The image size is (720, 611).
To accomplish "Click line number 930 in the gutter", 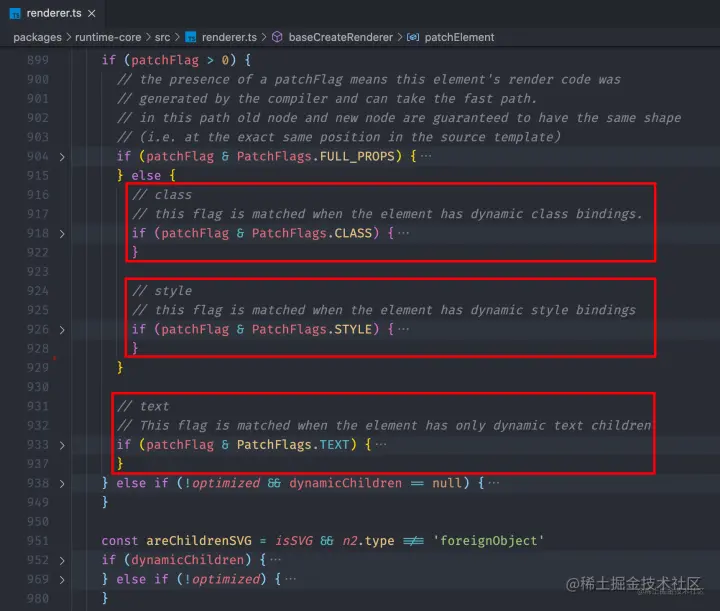I will 38,387.
